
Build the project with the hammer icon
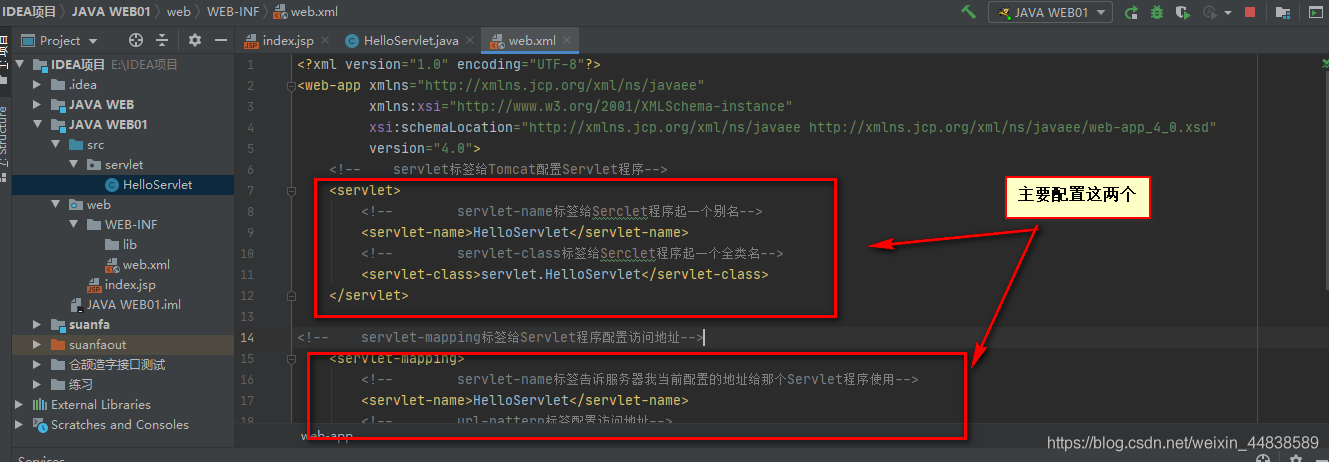tap(968, 12)
